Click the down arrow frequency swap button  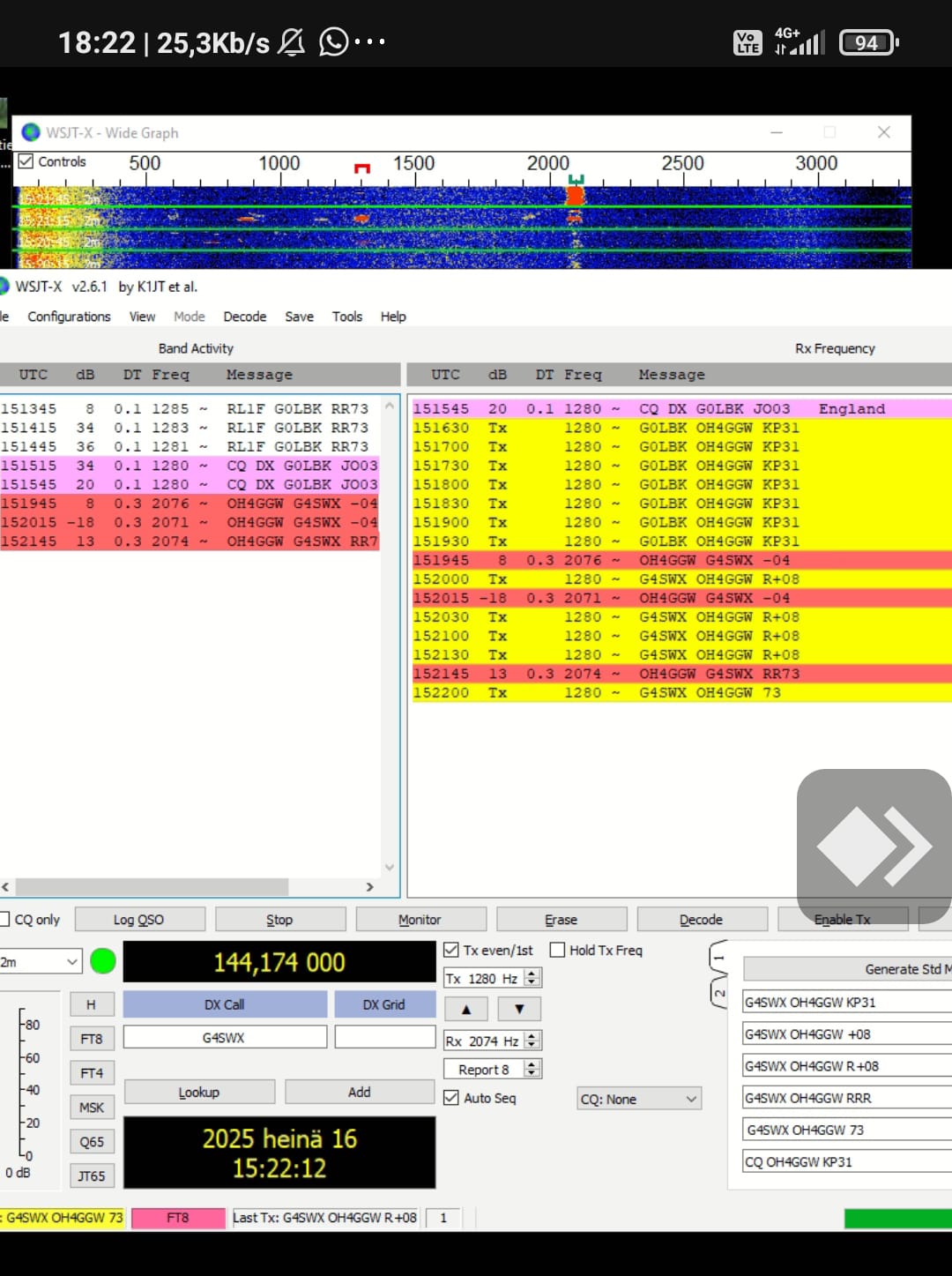[x=519, y=1009]
